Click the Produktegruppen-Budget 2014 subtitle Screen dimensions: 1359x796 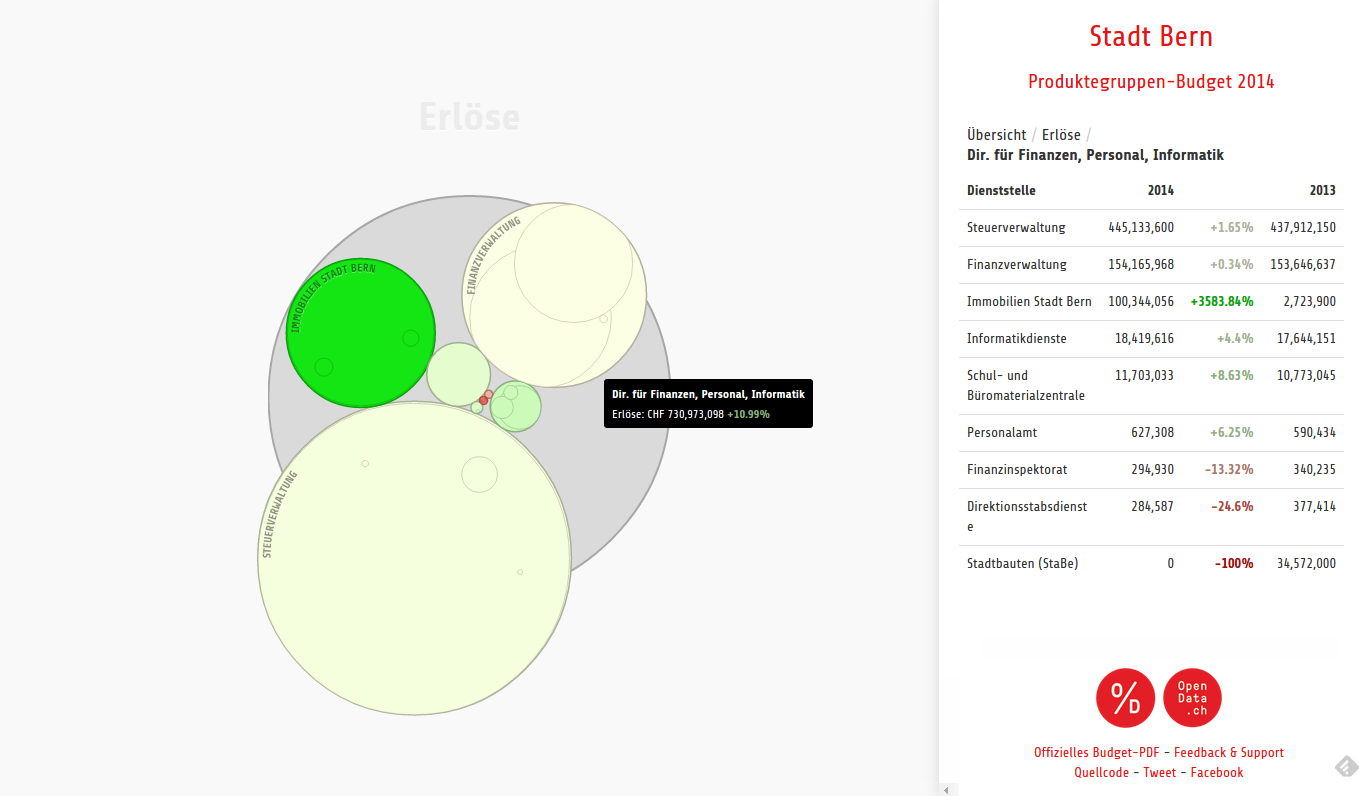pyautogui.click(x=1151, y=82)
